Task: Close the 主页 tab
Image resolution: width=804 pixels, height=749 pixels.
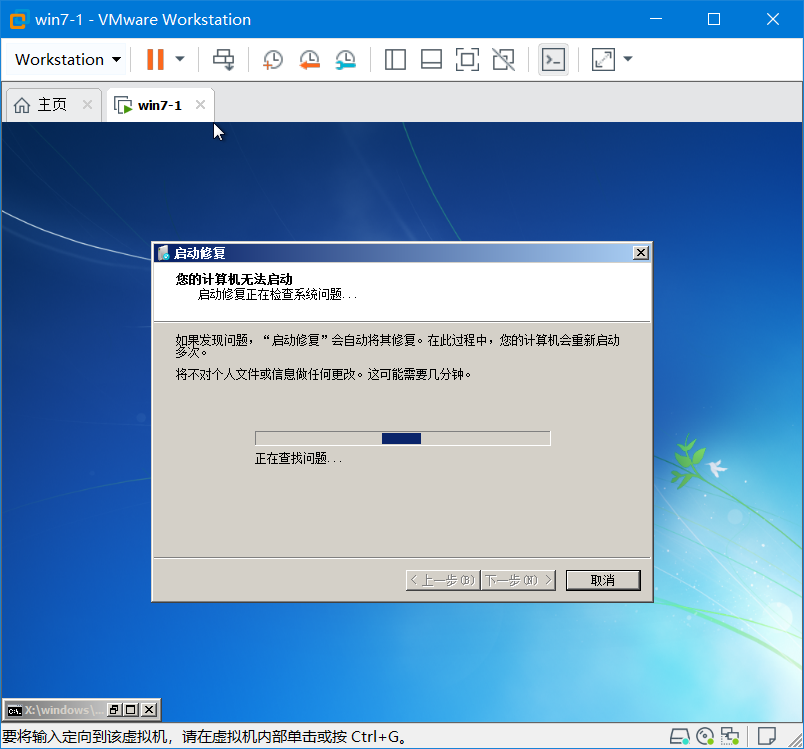Action: [88, 105]
